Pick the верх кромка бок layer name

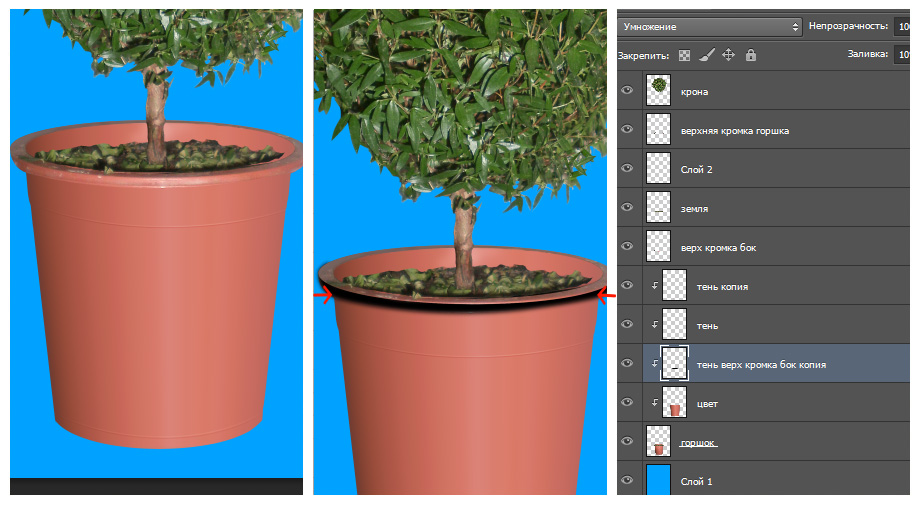click(x=718, y=248)
